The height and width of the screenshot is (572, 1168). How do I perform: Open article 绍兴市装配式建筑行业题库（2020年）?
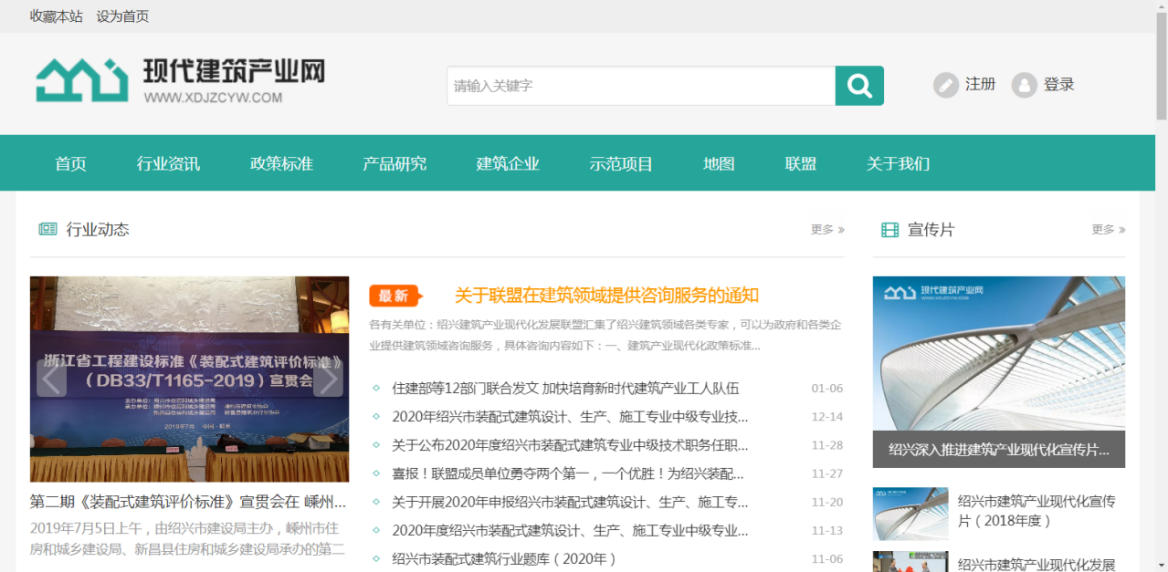pos(504,559)
